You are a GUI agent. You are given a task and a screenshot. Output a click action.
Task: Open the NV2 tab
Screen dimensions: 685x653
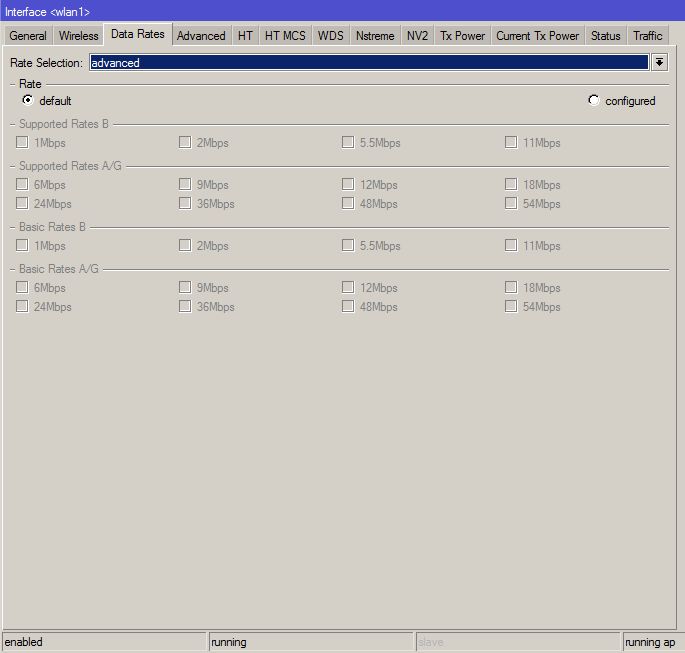[x=417, y=36]
